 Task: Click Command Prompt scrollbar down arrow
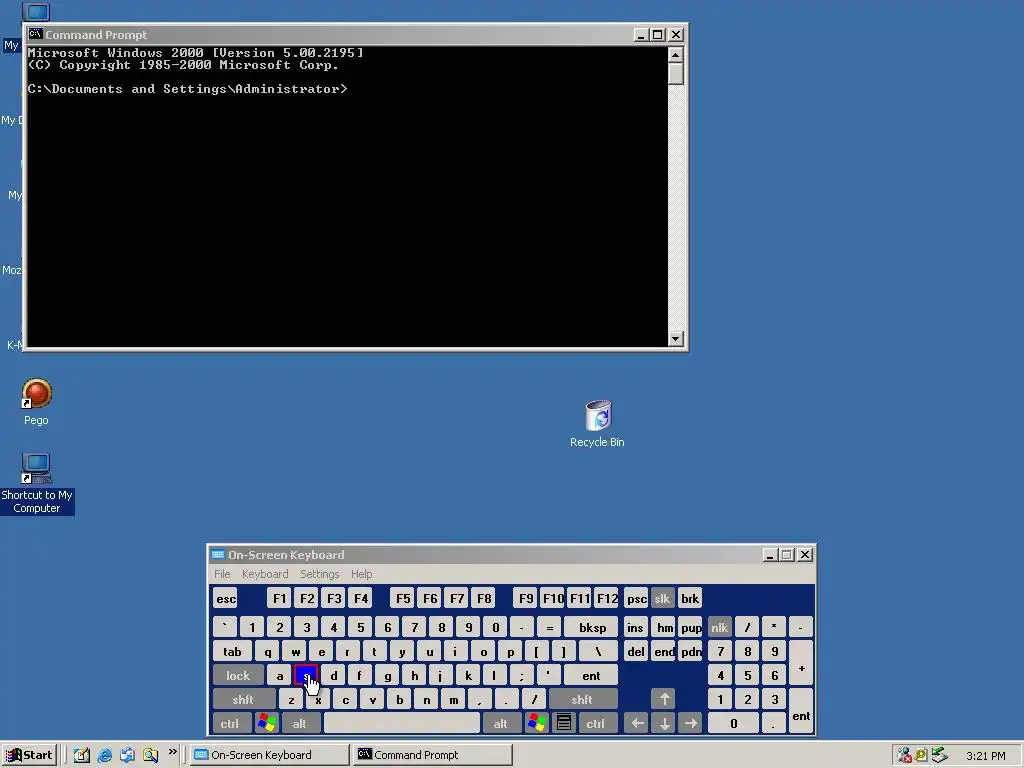[676, 338]
